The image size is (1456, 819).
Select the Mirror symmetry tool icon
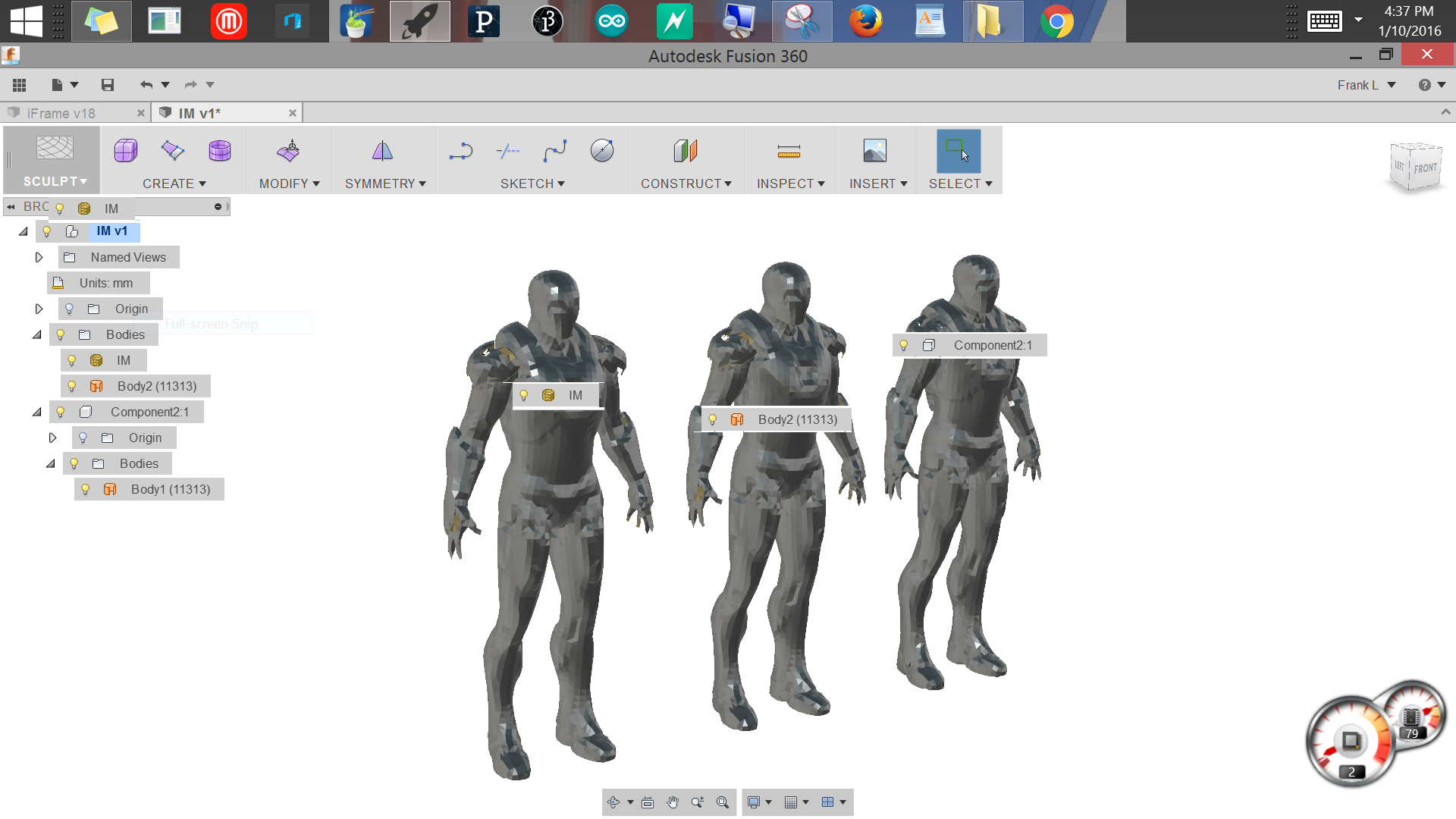click(x=383, y=151)
